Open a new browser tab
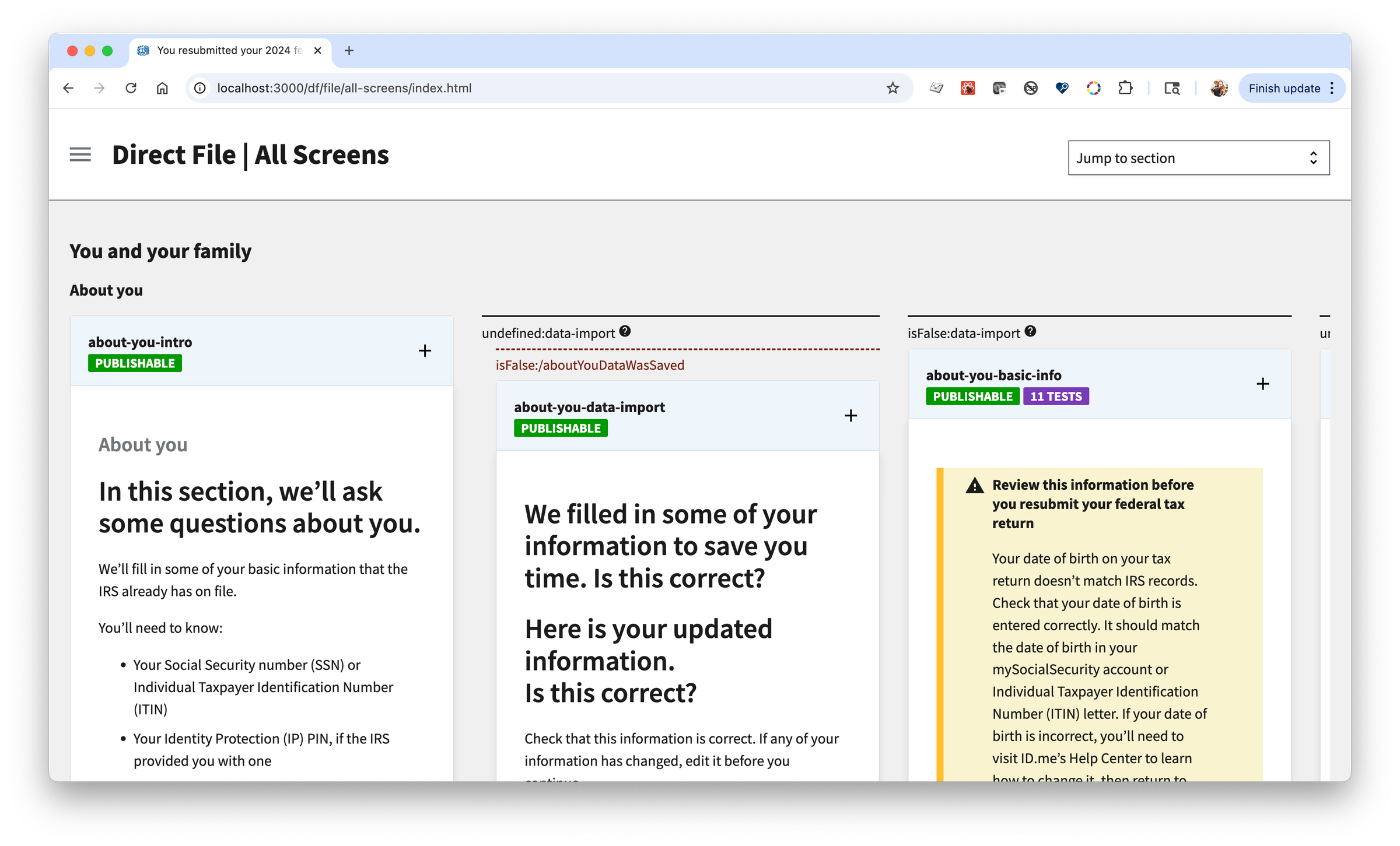 click(349, 51)
